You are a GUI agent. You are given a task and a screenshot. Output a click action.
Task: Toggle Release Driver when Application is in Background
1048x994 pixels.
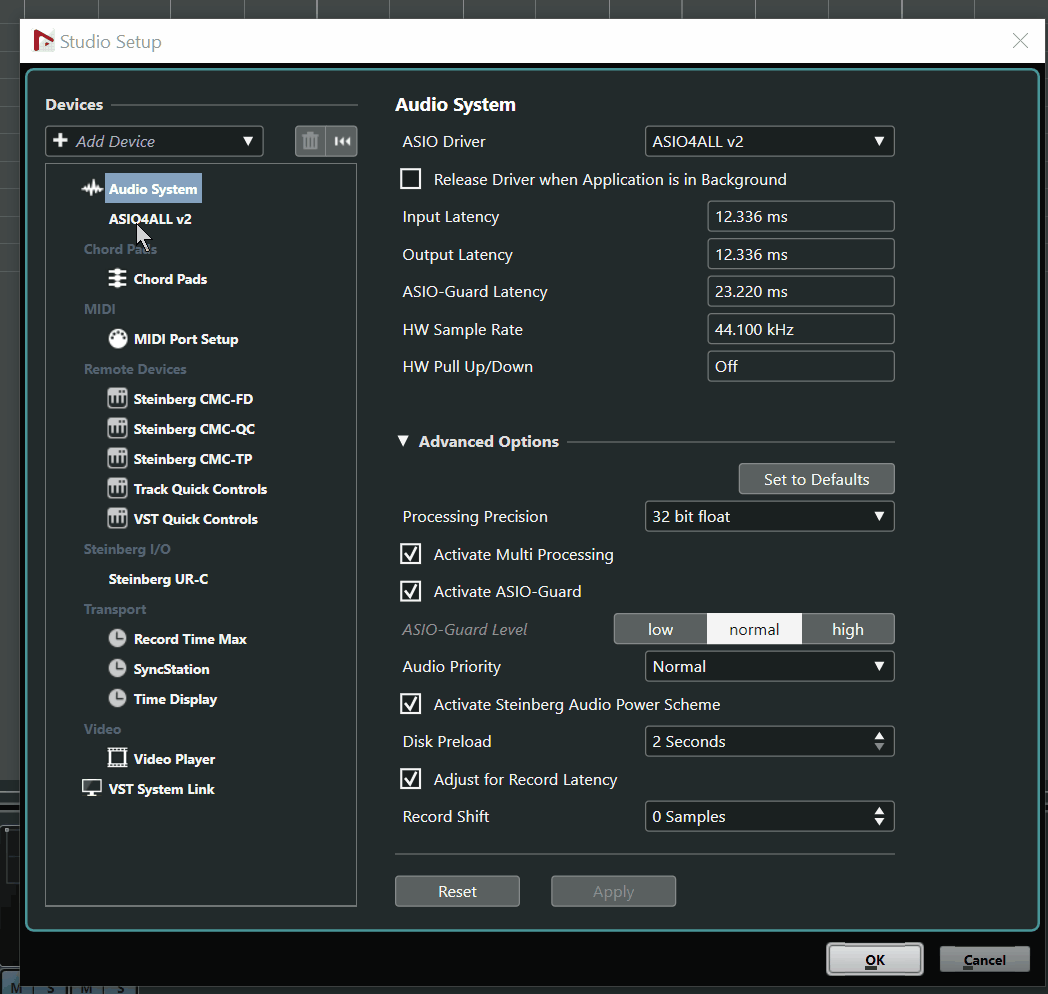pyautogui.click(x=410, y=178)
